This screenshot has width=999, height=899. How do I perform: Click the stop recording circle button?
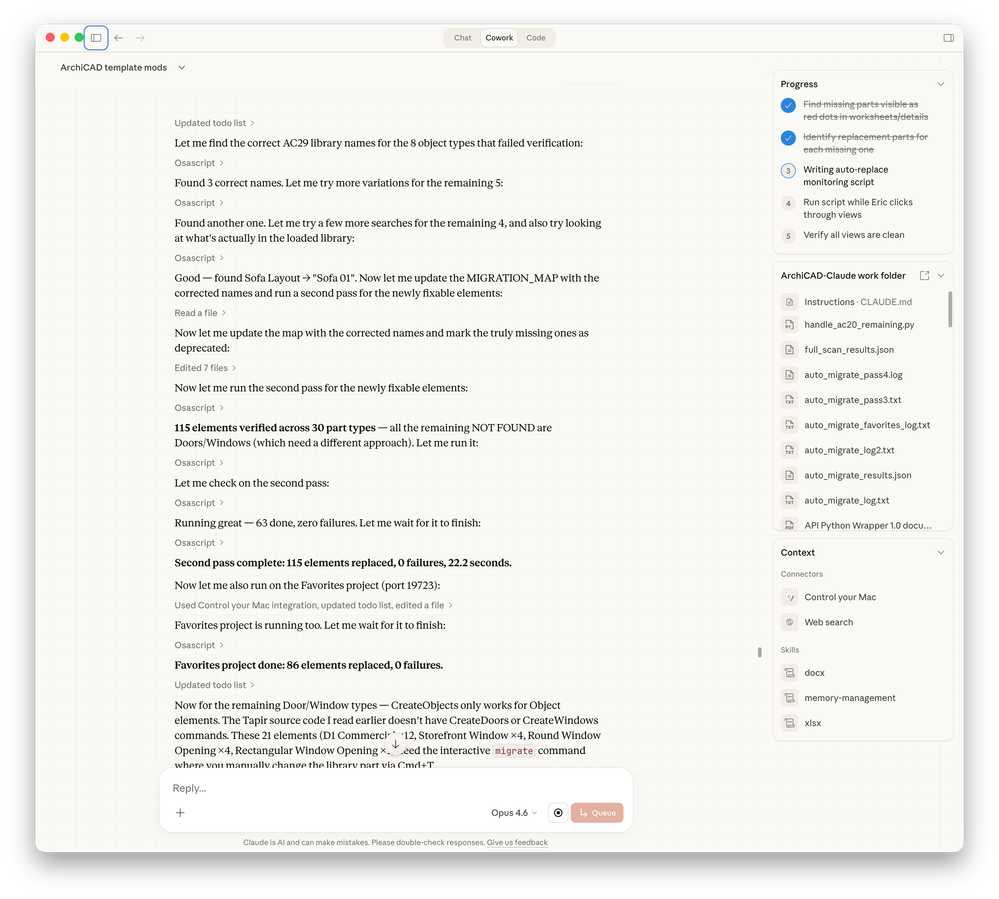coord(558,812)
